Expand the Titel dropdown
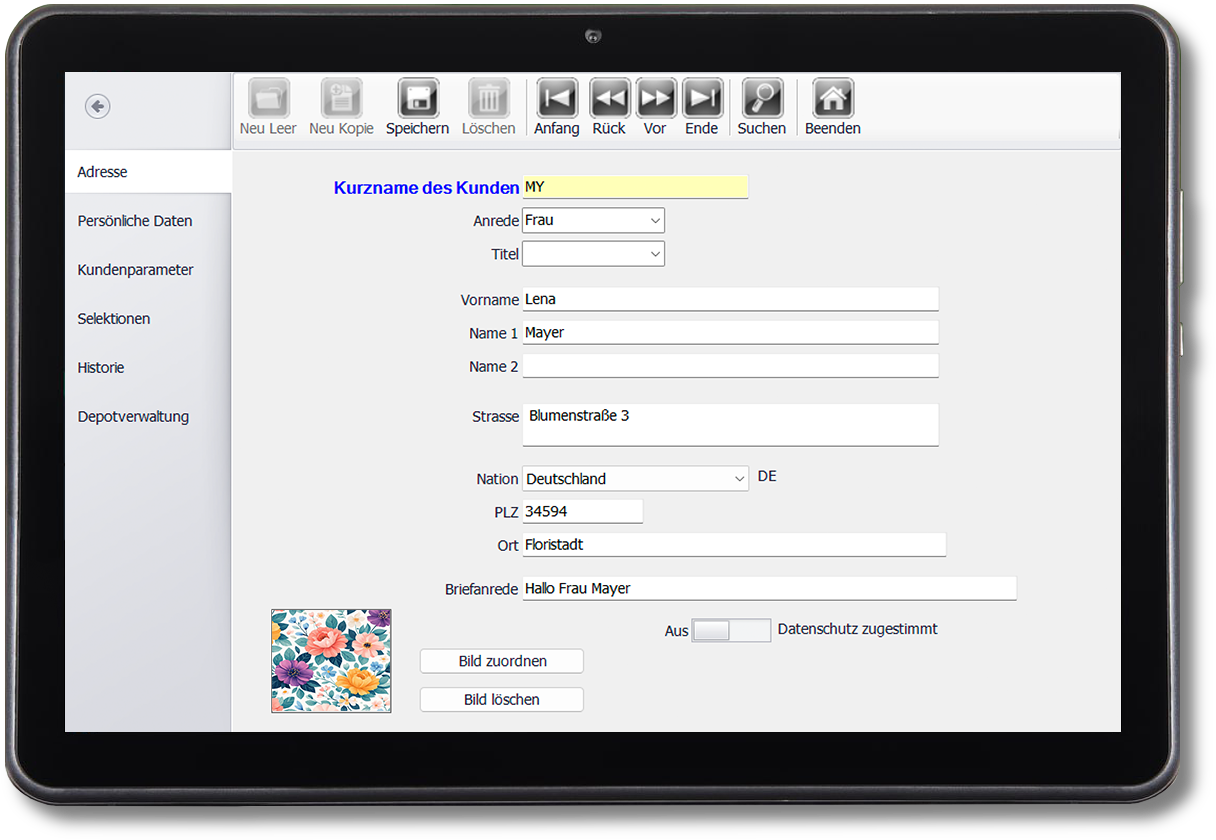Screen dimensions: 1216x840 click(x=593, y=255)
